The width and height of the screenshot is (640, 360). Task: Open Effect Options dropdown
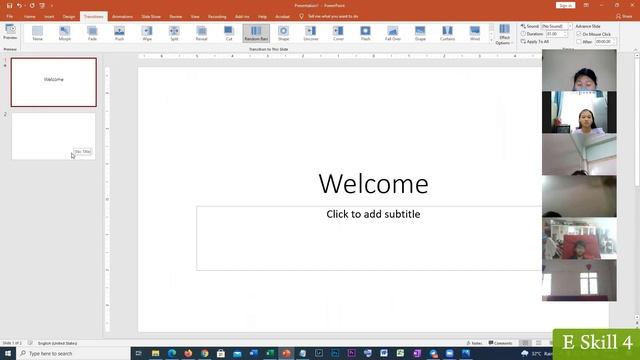coord(504,34)
